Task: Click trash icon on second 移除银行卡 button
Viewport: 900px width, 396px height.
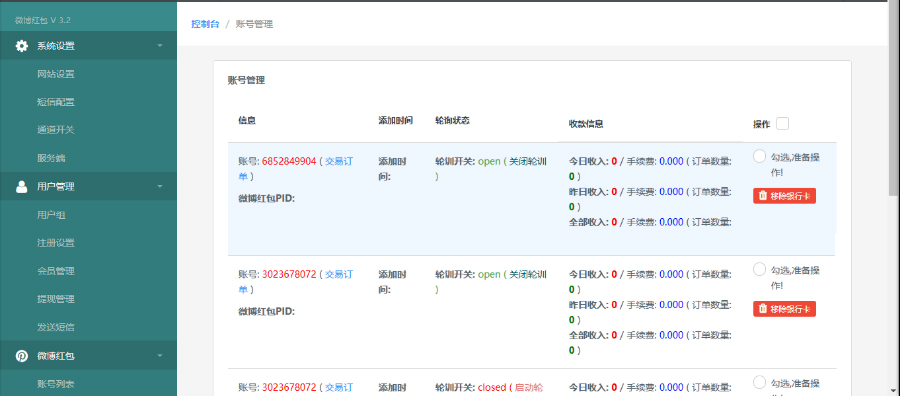Action: (763, 309)
